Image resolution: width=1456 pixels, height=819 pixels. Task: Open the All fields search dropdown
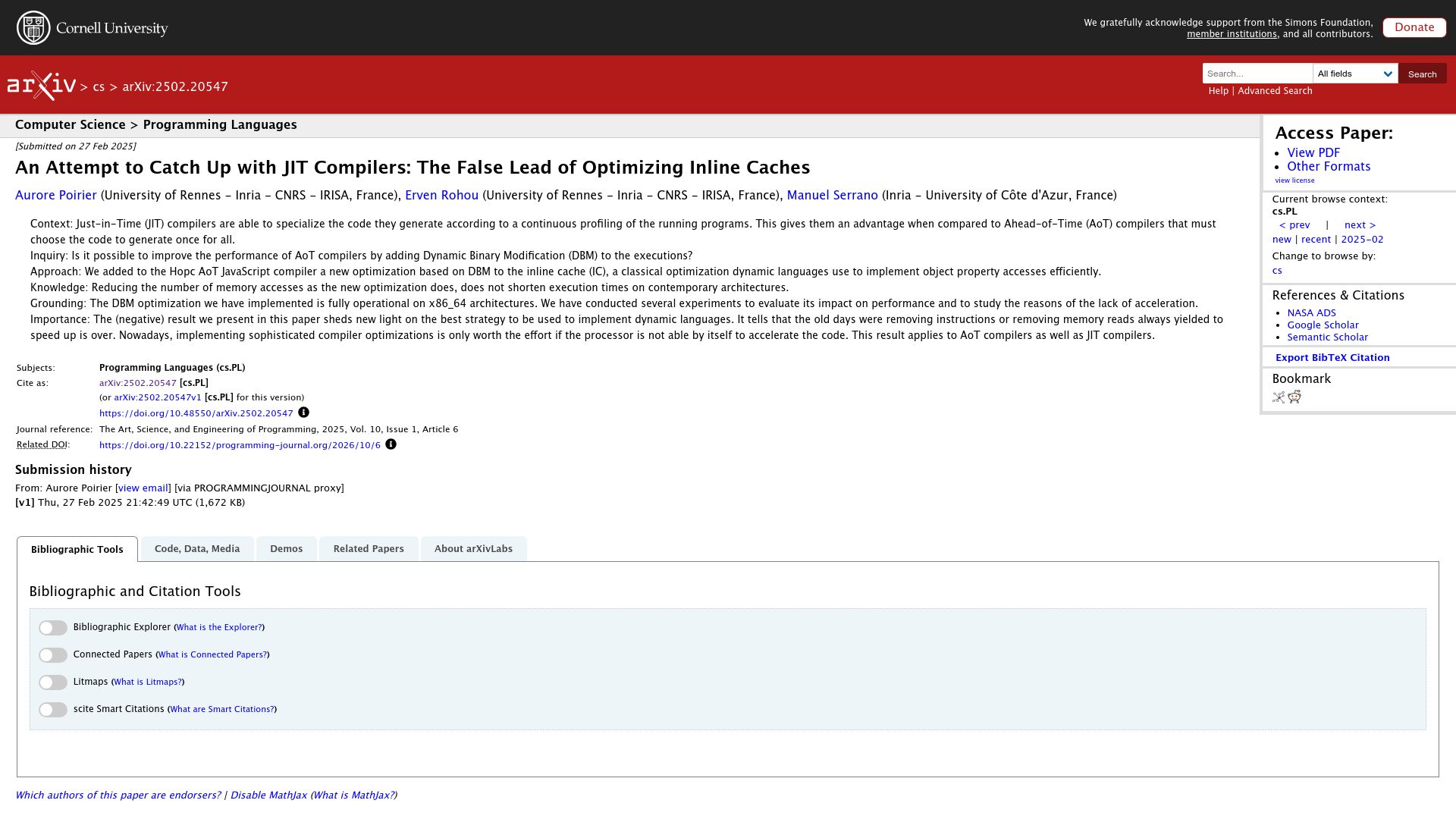point(1355,74)
